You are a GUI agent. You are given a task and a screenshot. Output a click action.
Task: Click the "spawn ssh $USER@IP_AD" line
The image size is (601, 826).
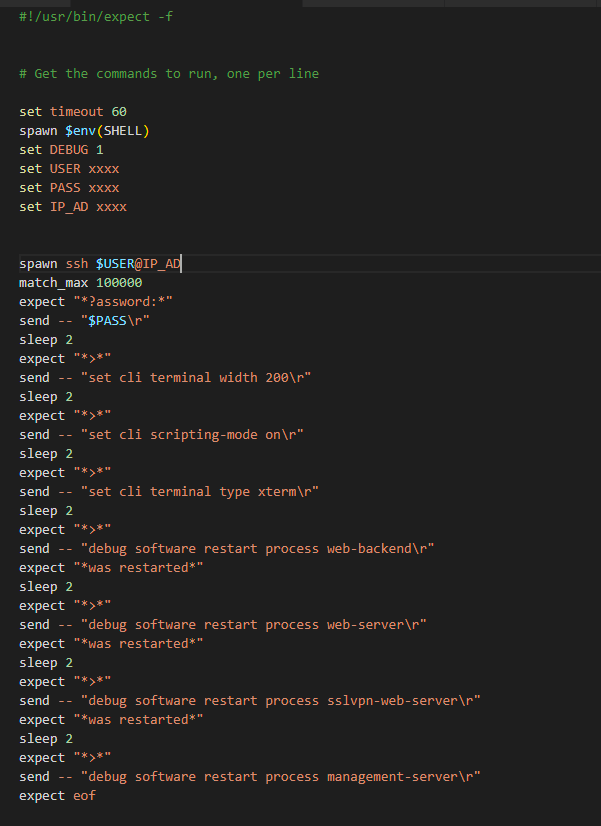pyautogui.click(x=100, y=264)
